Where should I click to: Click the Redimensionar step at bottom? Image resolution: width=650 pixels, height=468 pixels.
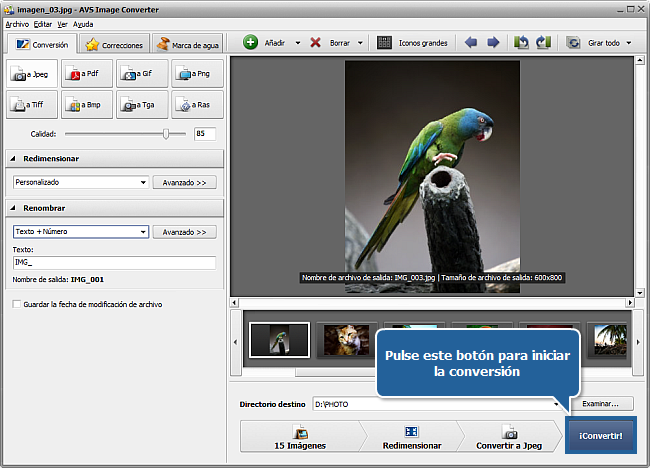[x=412, y=437]
